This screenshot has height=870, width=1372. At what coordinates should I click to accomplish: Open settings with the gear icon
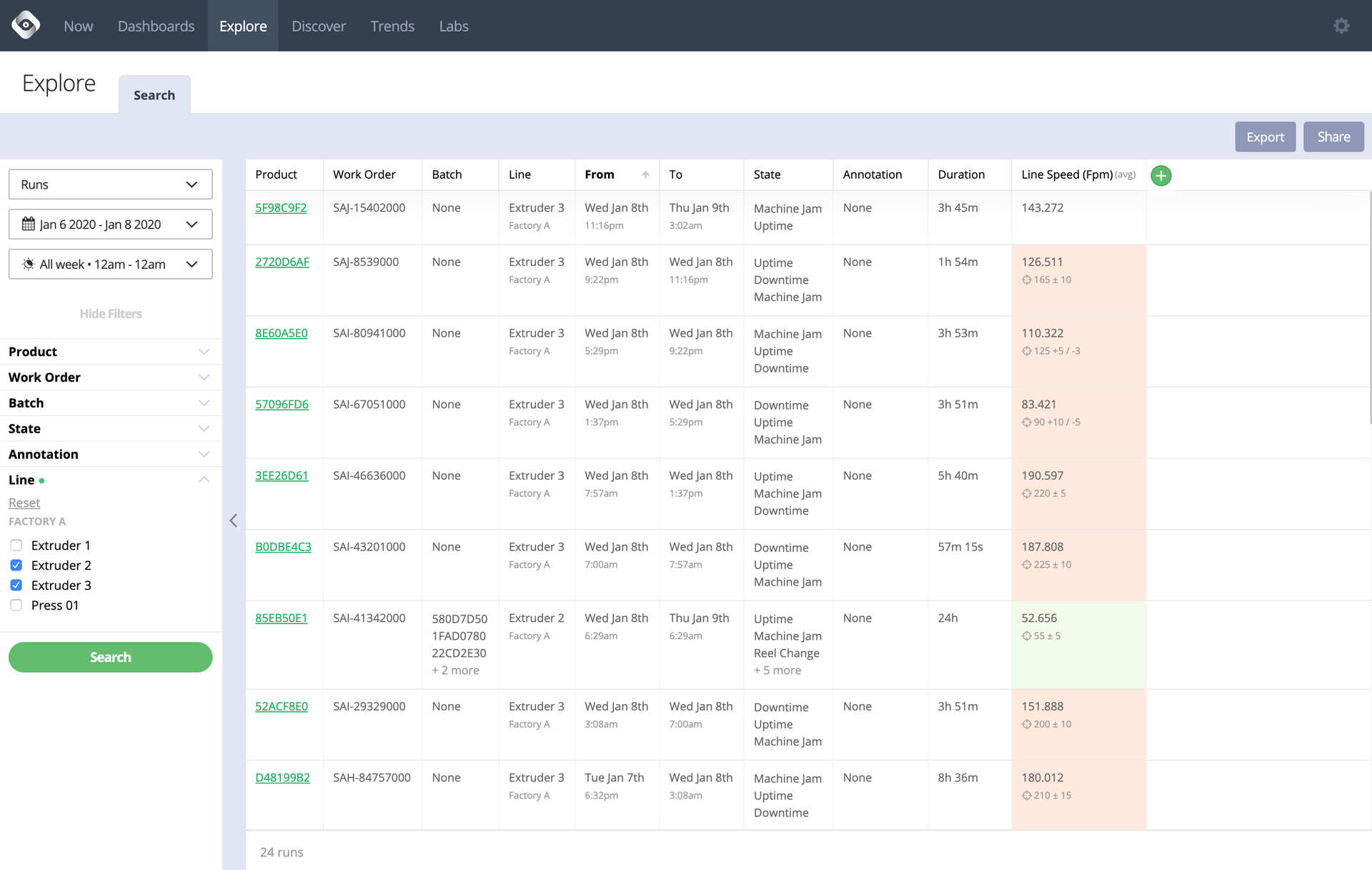pyautogui.click(x=1341, y=26)
